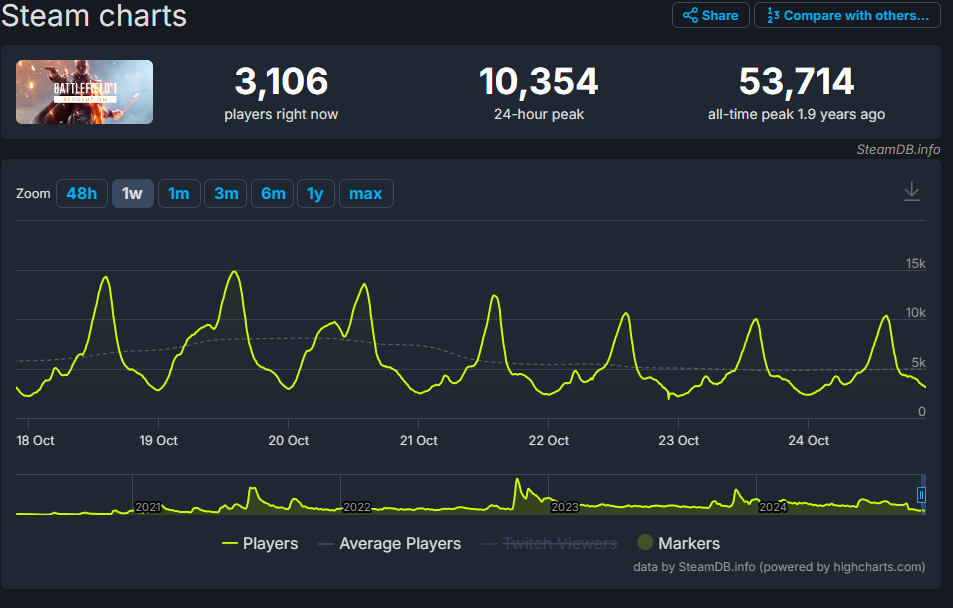Open Compare with others dialog
This screenshot has height=608, width=953.
[x=847, y=15]
